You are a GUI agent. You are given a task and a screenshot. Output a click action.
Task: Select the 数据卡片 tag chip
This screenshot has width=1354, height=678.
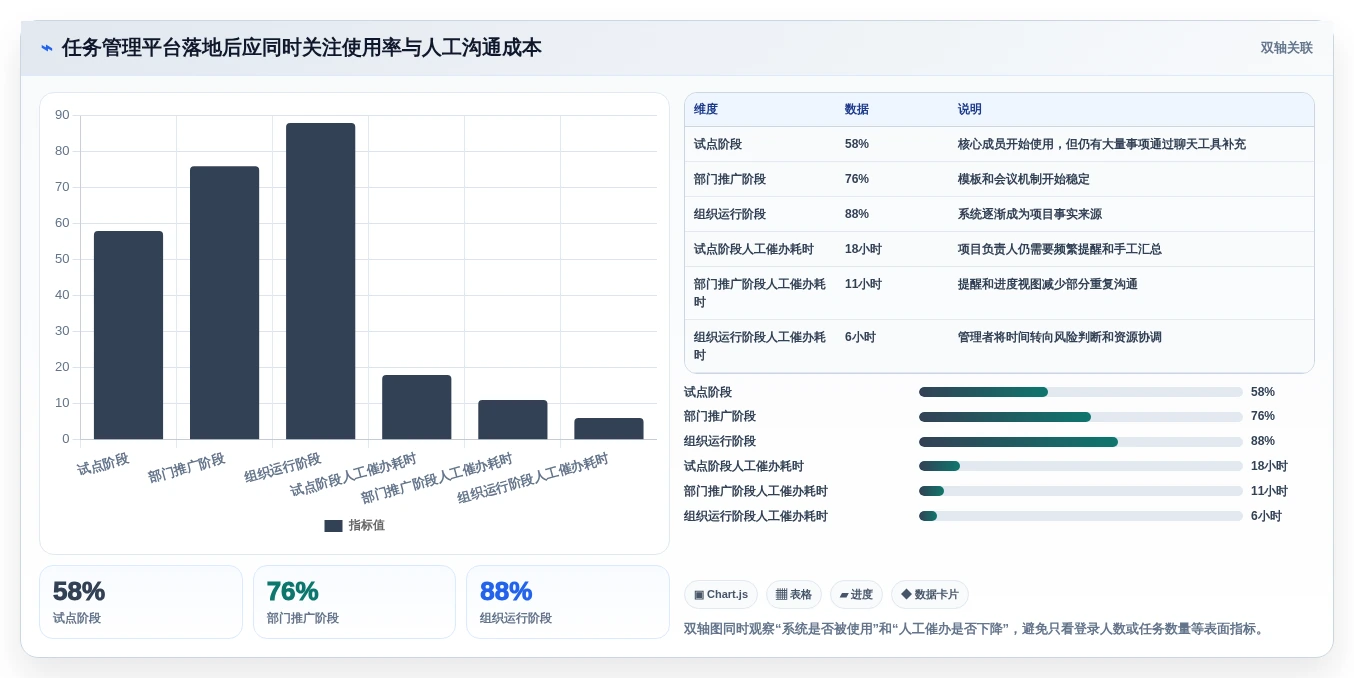click(930, 595)
